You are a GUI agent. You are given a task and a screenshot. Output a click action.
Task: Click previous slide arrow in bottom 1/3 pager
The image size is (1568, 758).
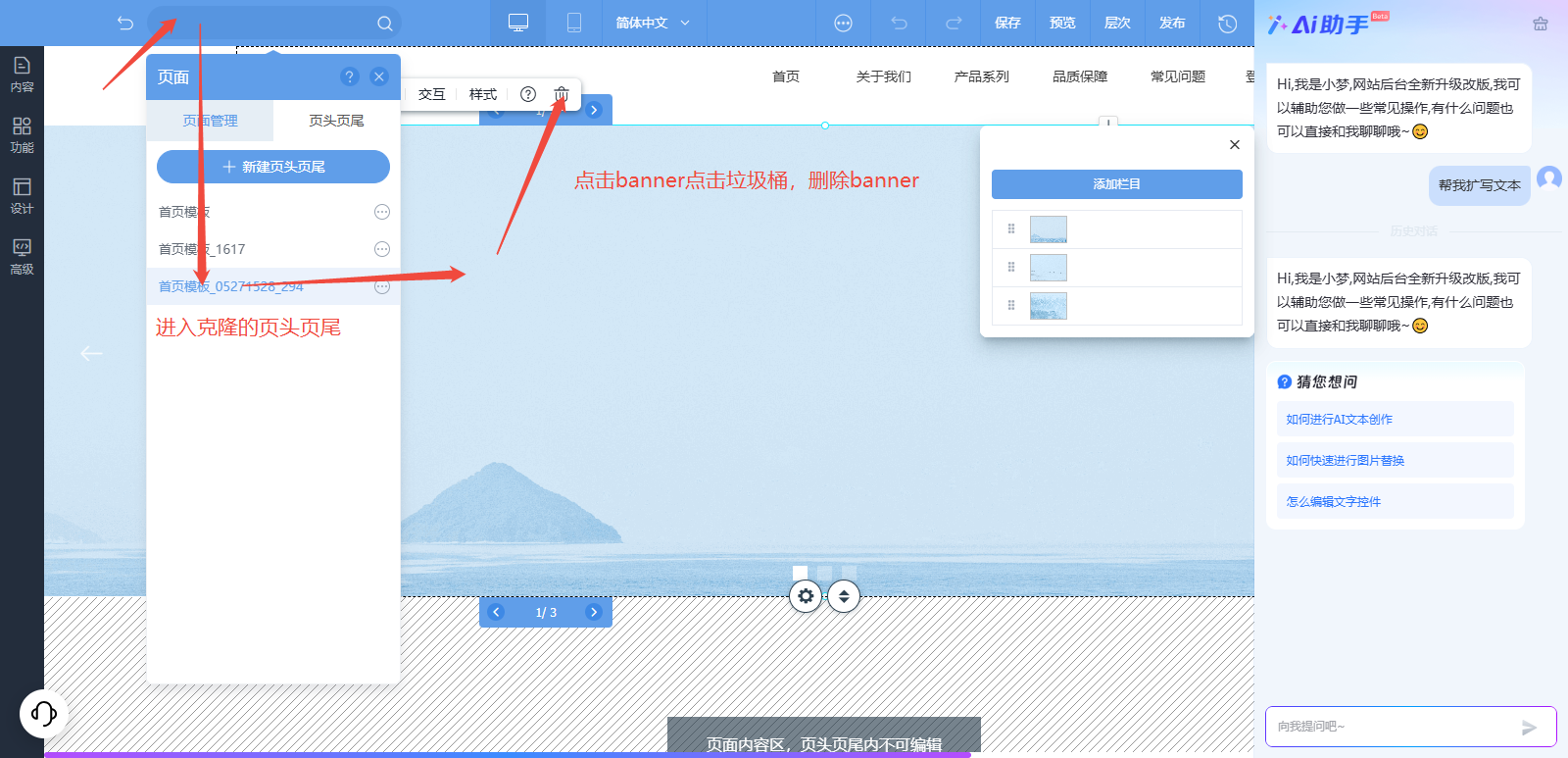(x=497, y=612)
